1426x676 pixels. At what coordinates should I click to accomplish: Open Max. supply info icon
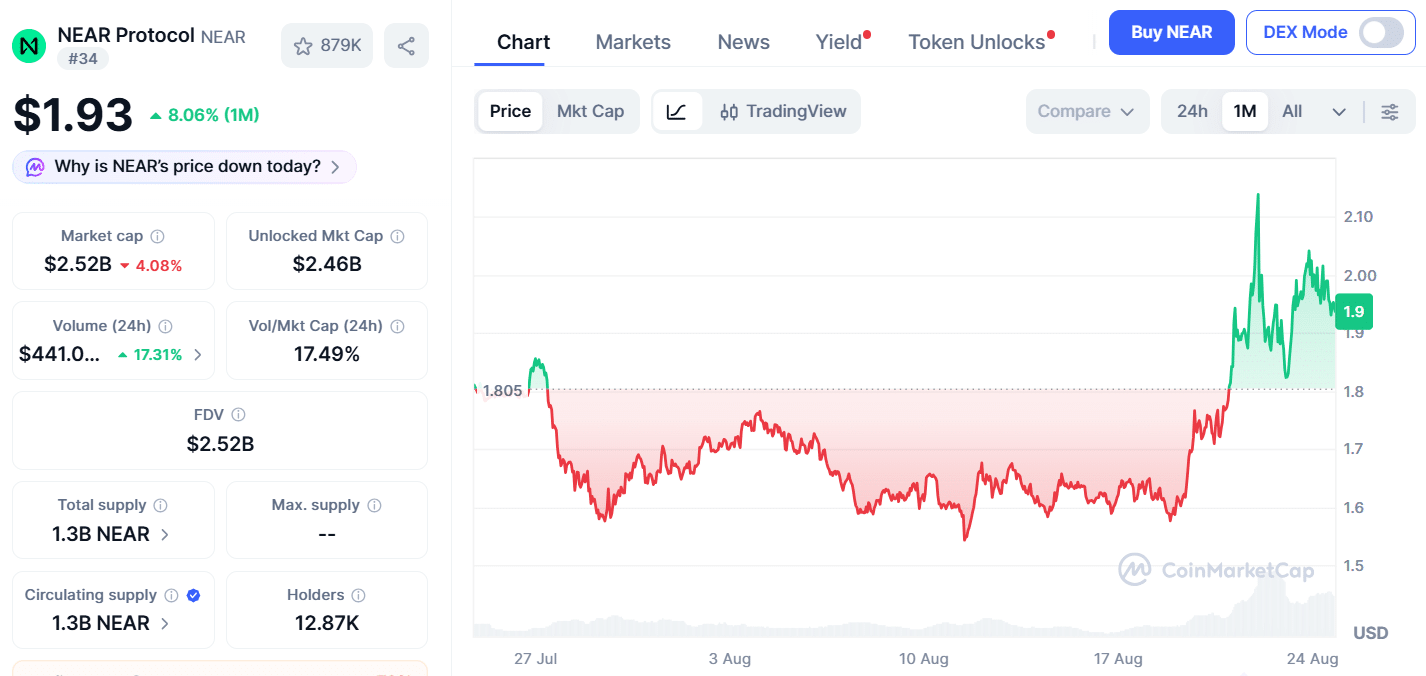coord(374,506)
